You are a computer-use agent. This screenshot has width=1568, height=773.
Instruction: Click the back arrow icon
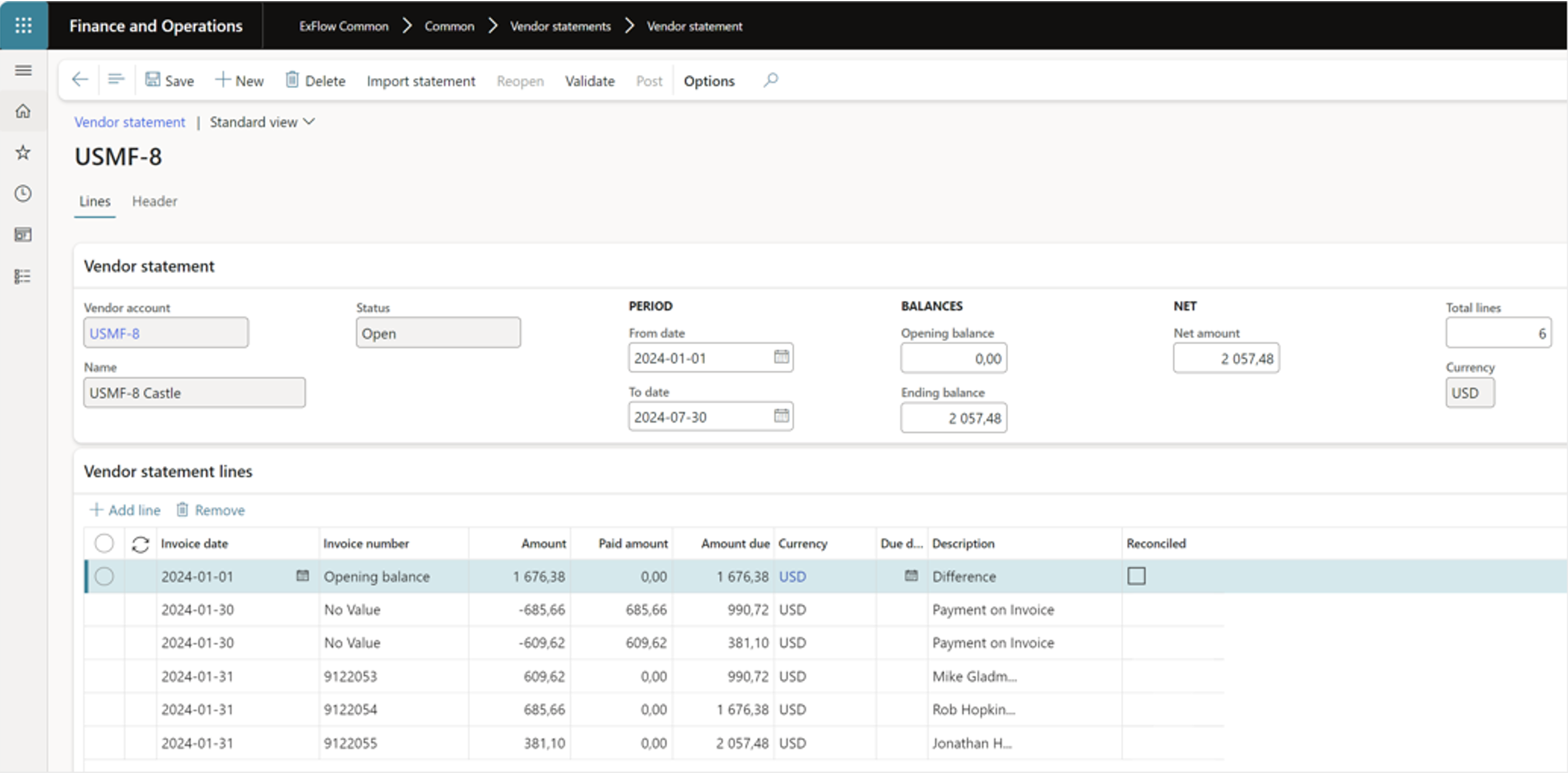point(79,79)
